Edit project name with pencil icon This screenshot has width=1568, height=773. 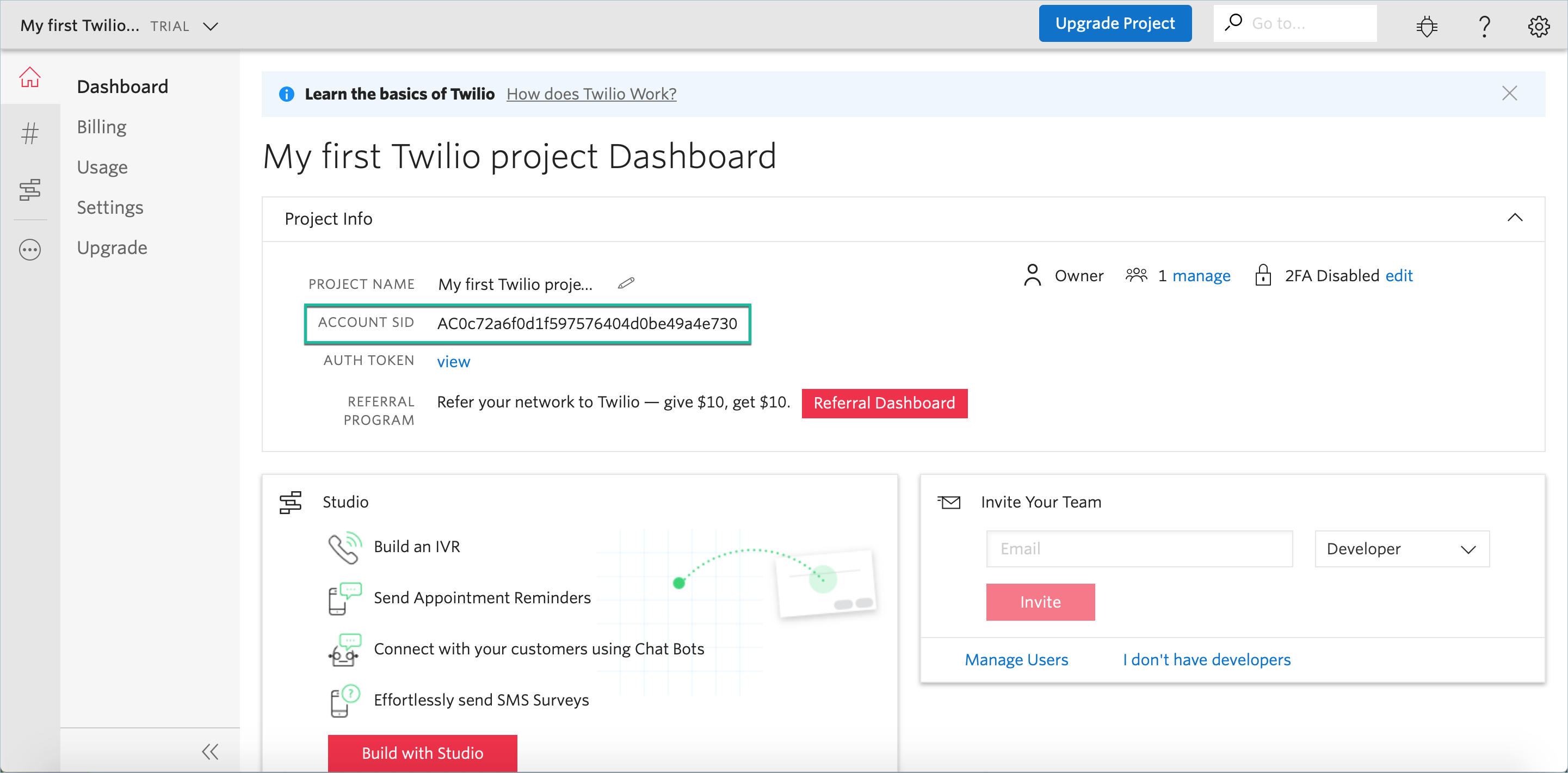(x=626, y=283)
